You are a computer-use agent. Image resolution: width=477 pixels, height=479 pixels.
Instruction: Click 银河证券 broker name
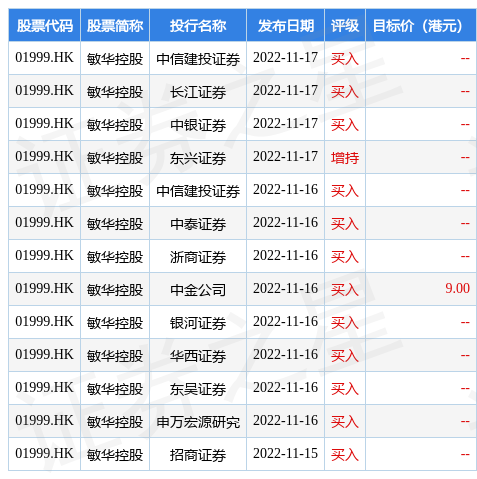[x=198, y=323]
